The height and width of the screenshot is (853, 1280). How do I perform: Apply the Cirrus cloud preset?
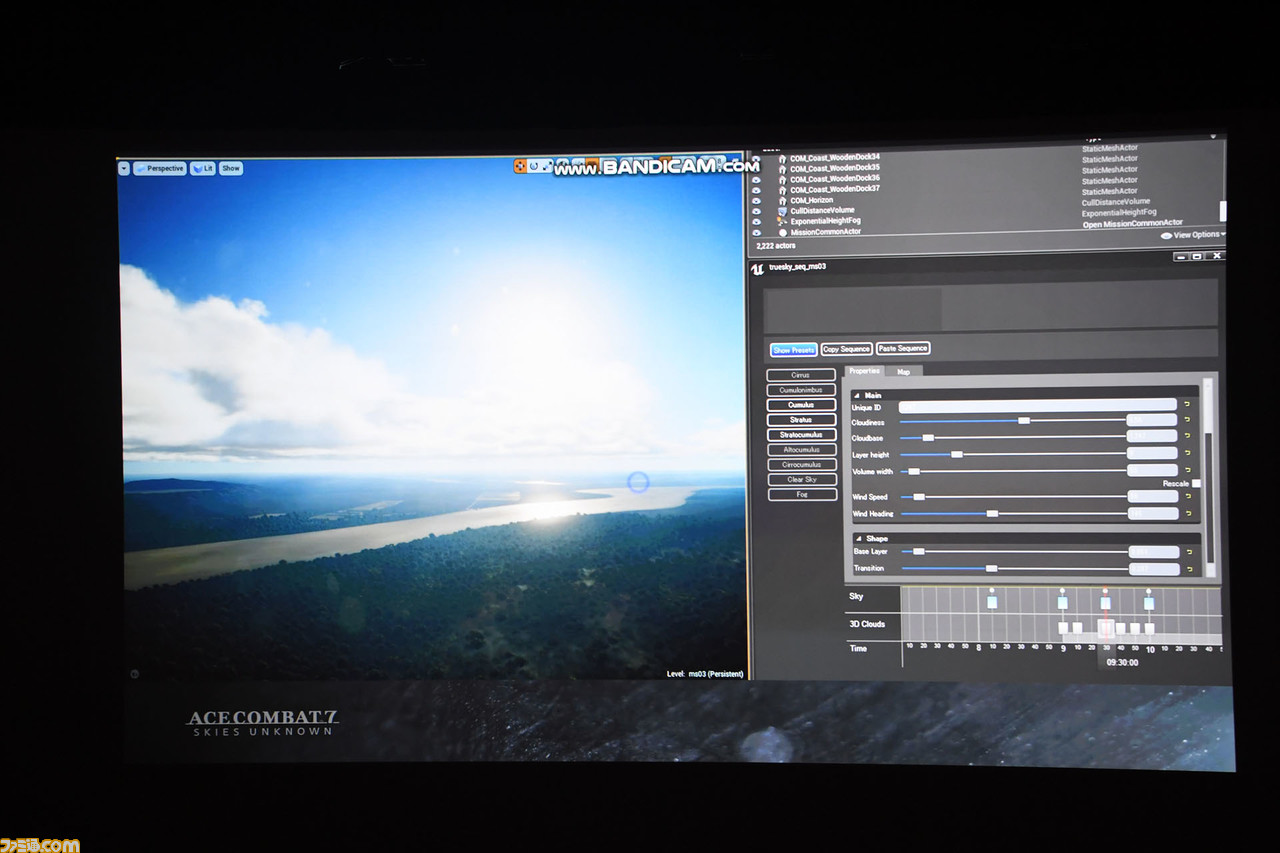(801, 375)
